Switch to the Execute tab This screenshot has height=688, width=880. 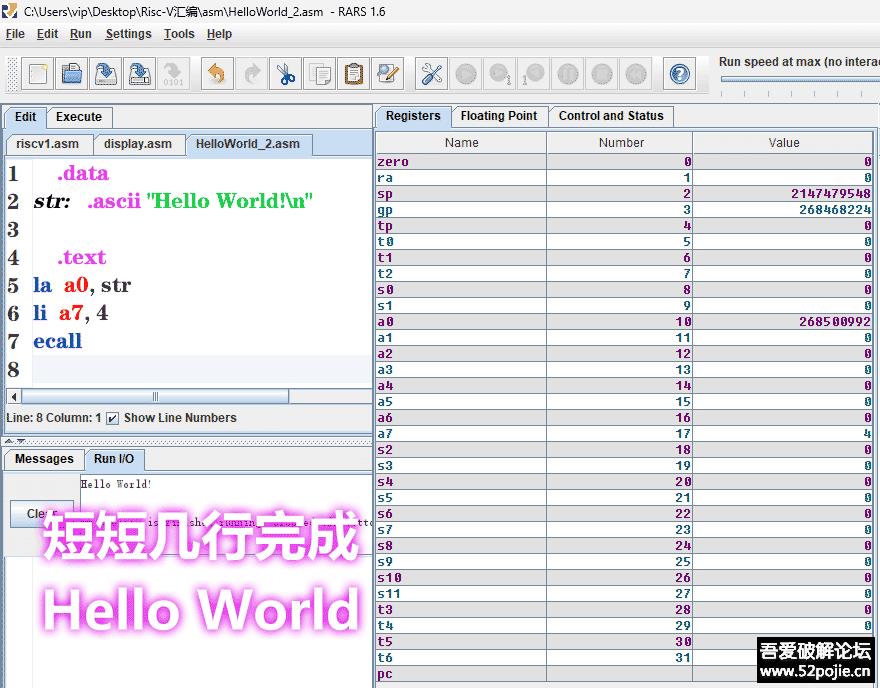click(78, 117)
